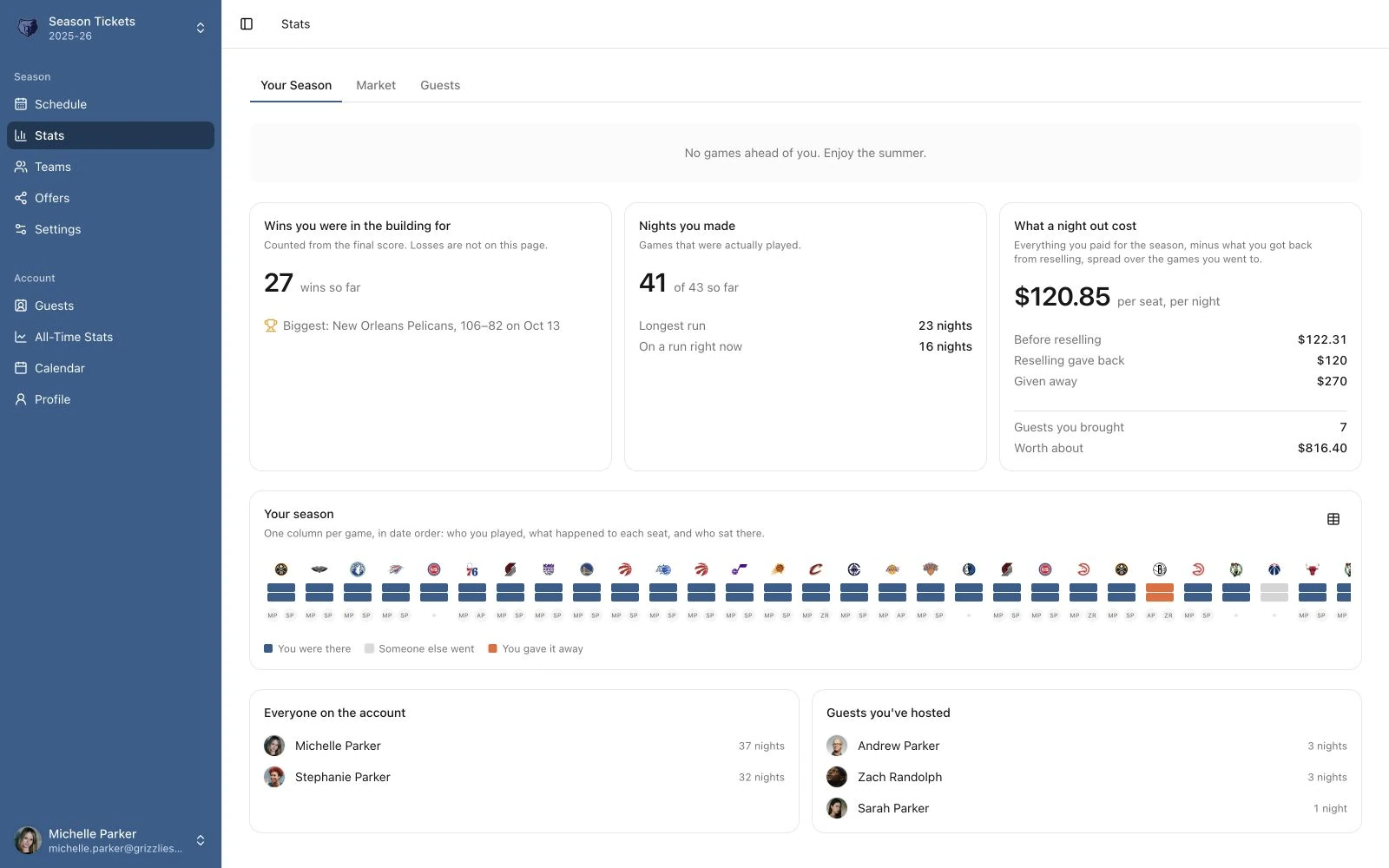This screenshot has height=868, width=1389.
Task: Select the Chicago Bulls game logo
Action: [x=1313, y=569]
